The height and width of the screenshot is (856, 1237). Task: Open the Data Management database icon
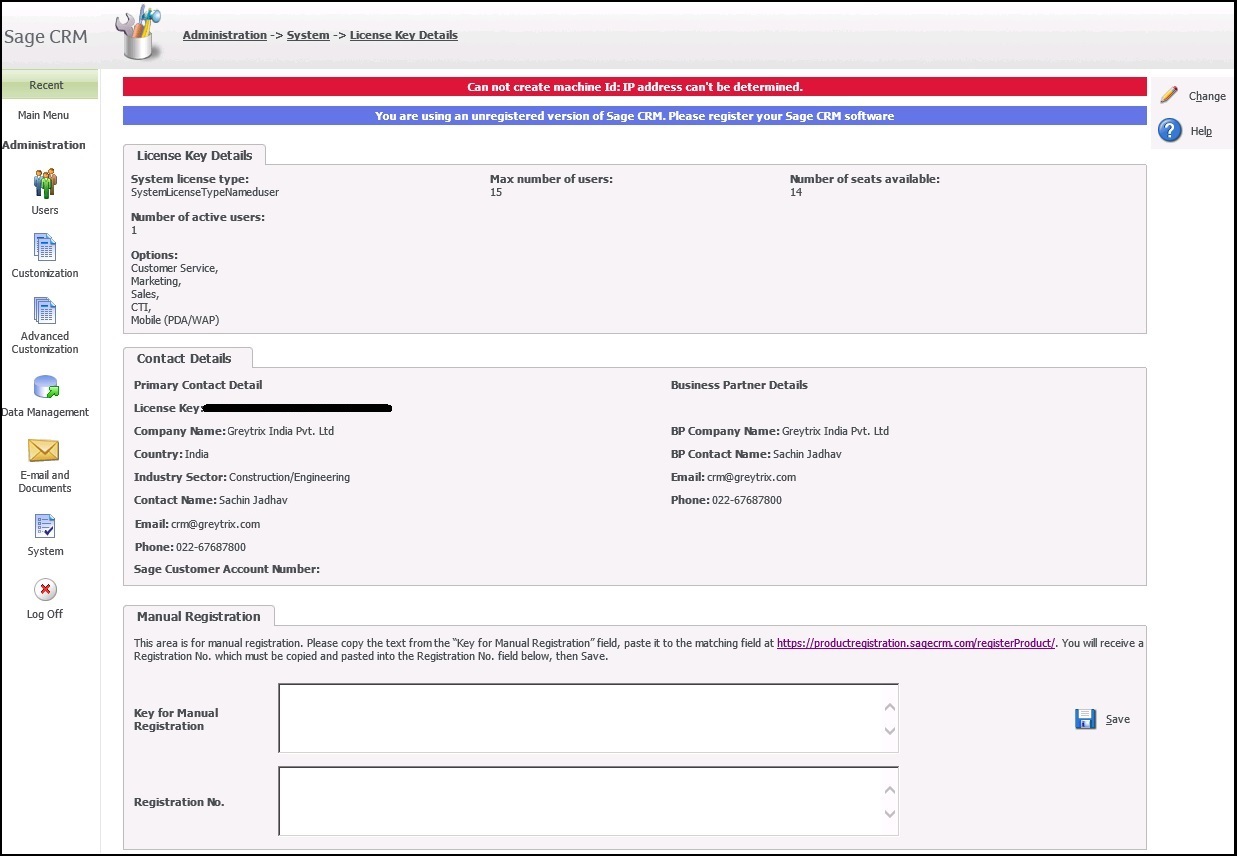click(x=45, y=386)
